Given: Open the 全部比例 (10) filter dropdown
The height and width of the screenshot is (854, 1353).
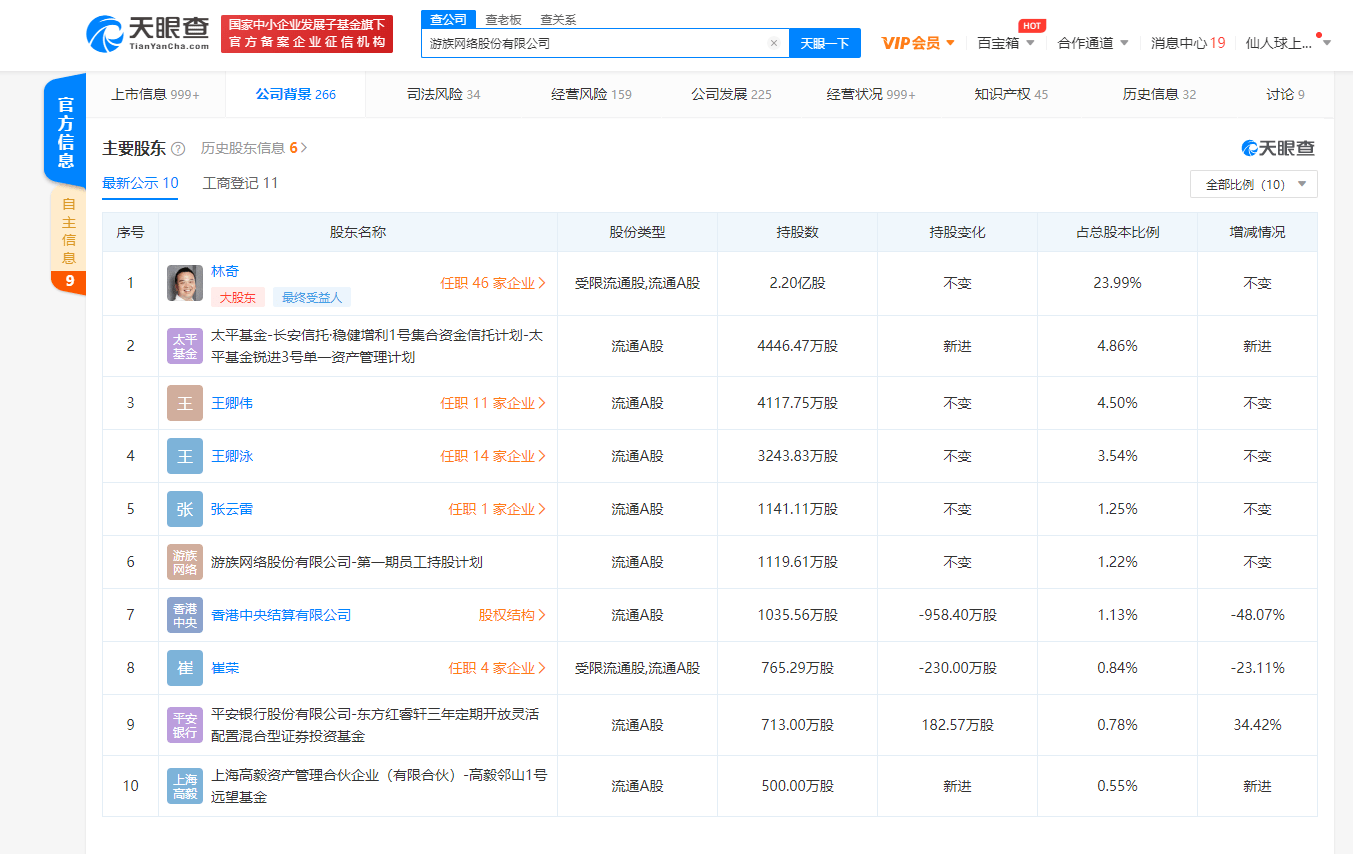Looking at the screenshot, I should [x=1254, y=184].
